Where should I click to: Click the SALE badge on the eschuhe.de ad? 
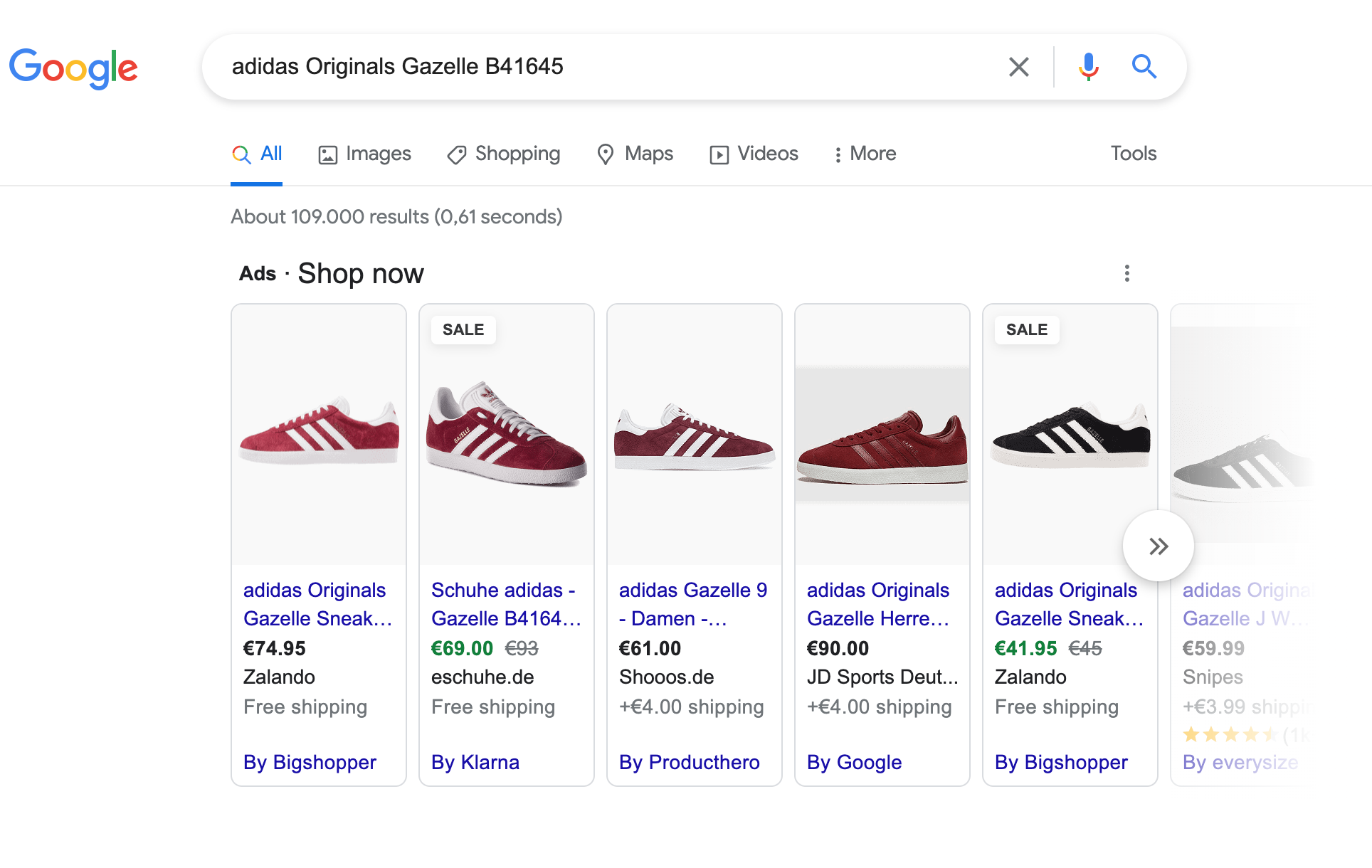click(463, 330)
